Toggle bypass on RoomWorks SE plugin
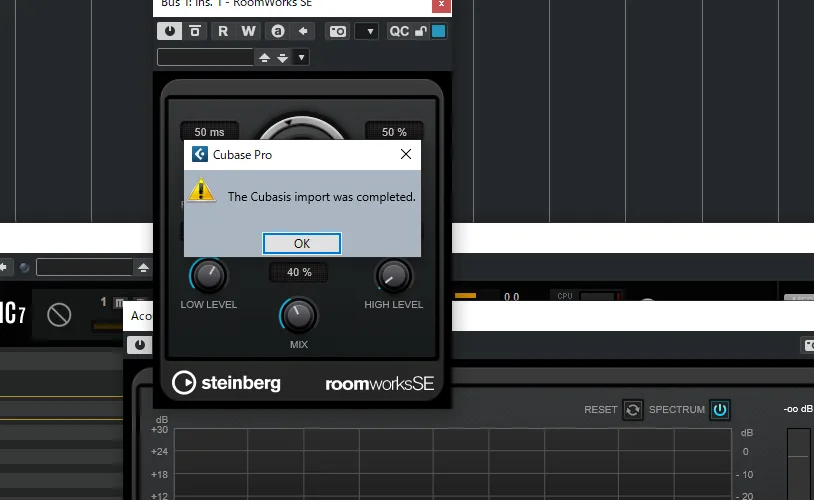The width and height of the screenshot is (814, 500). tap(195, 31)
